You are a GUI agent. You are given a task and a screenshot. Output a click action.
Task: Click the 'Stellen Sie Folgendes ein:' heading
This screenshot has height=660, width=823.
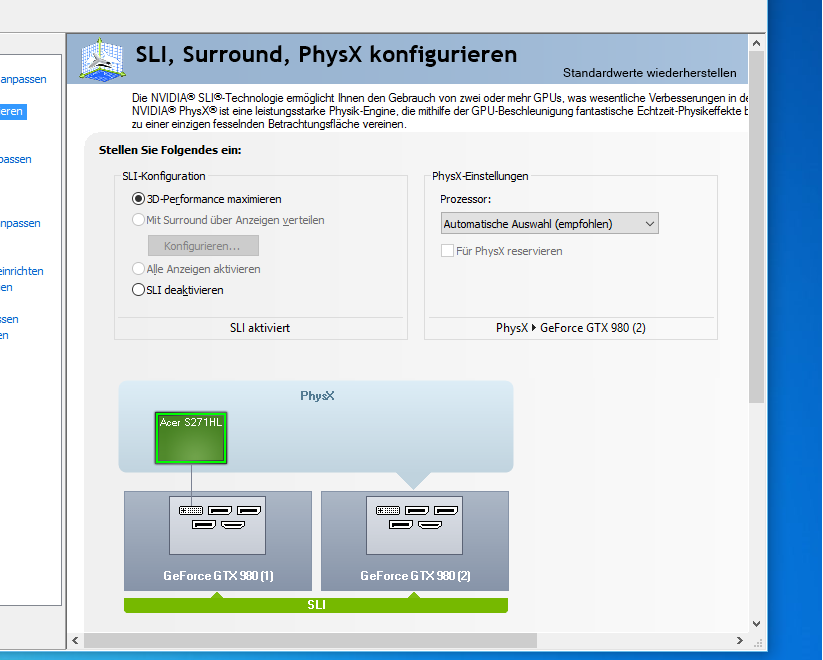pyautogui.click(x=170, y=150)
